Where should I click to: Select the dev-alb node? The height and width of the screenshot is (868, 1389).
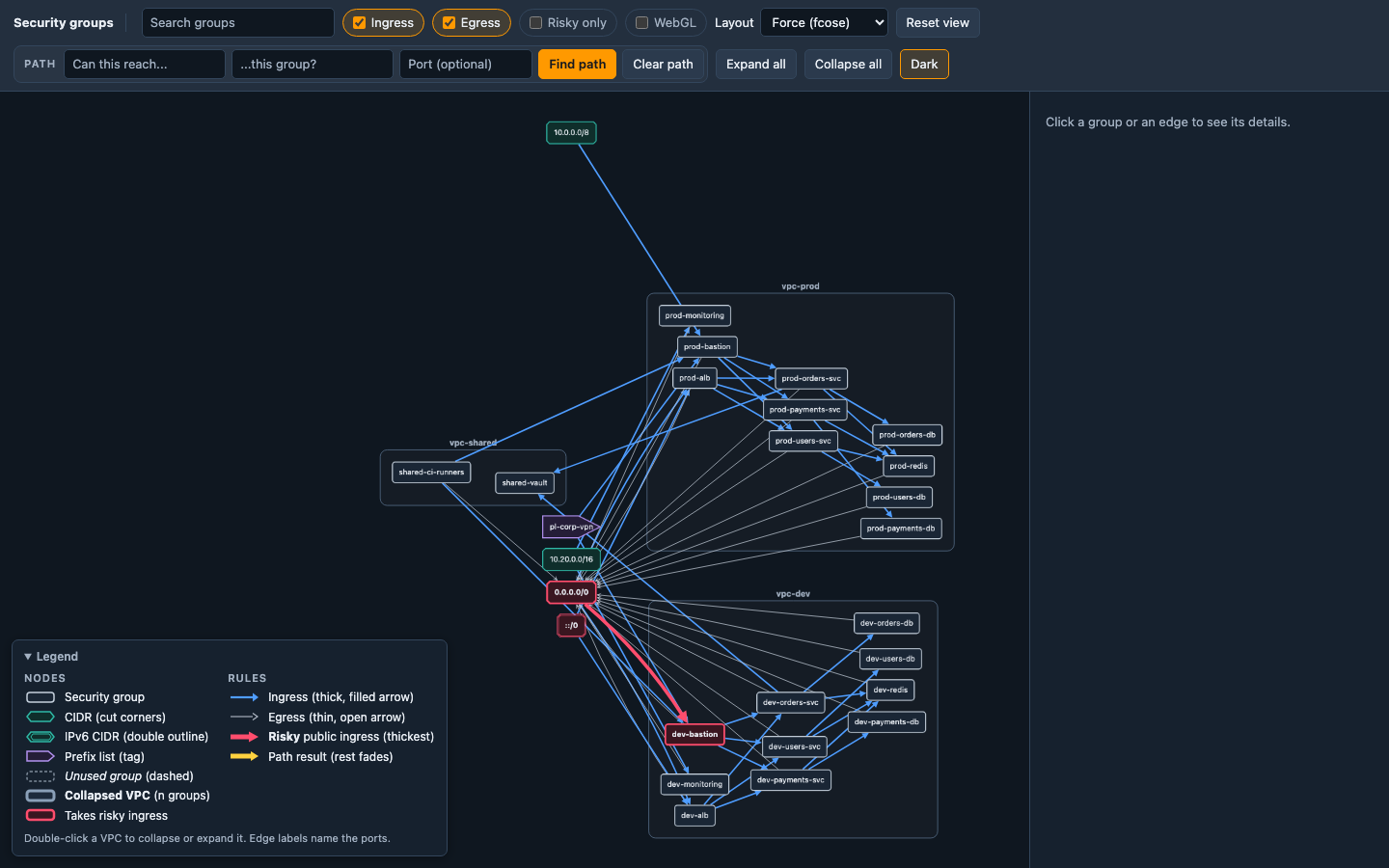[x=694, y=816]
